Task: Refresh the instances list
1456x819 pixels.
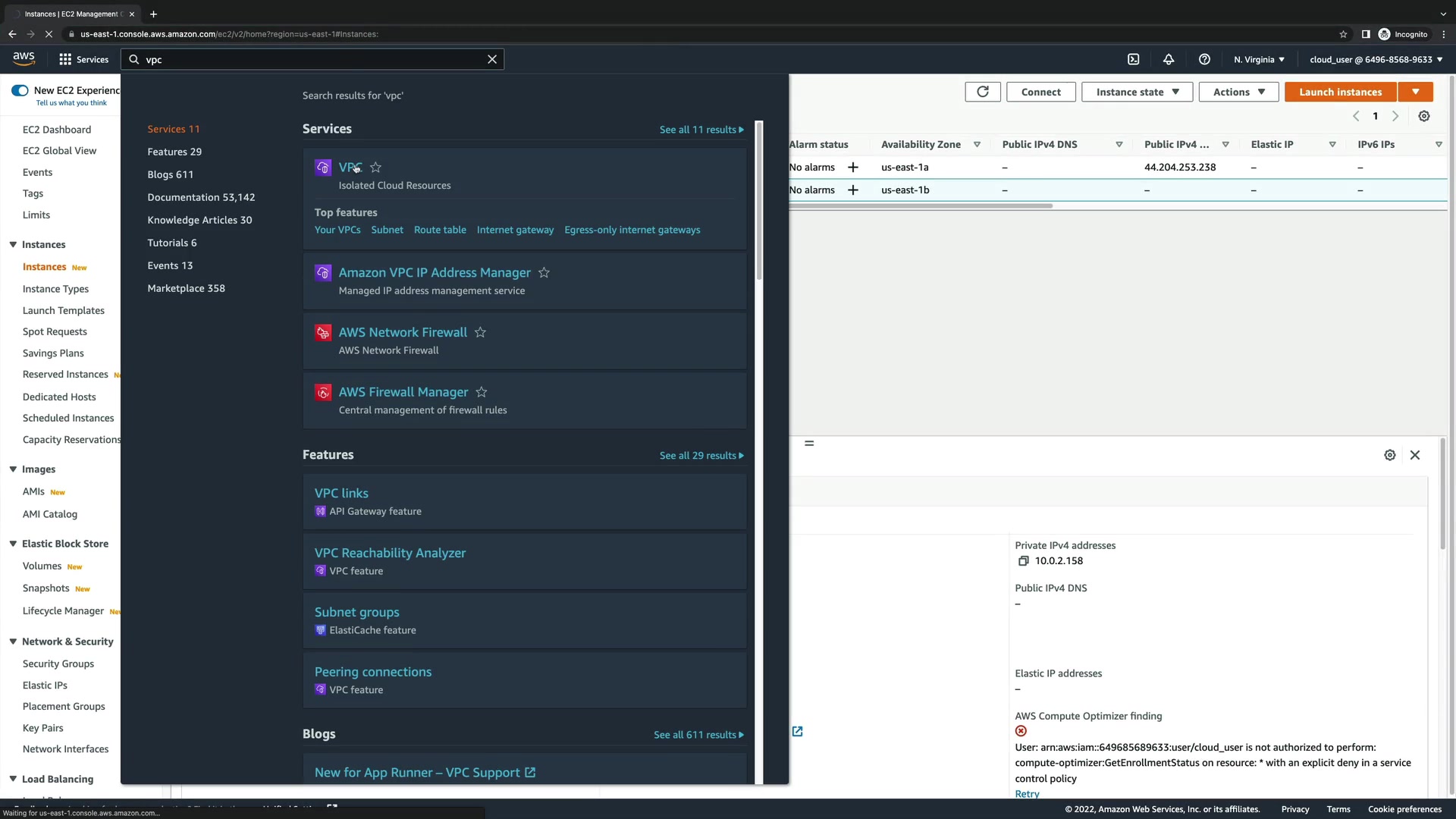Action: click(x=983, y=92)
